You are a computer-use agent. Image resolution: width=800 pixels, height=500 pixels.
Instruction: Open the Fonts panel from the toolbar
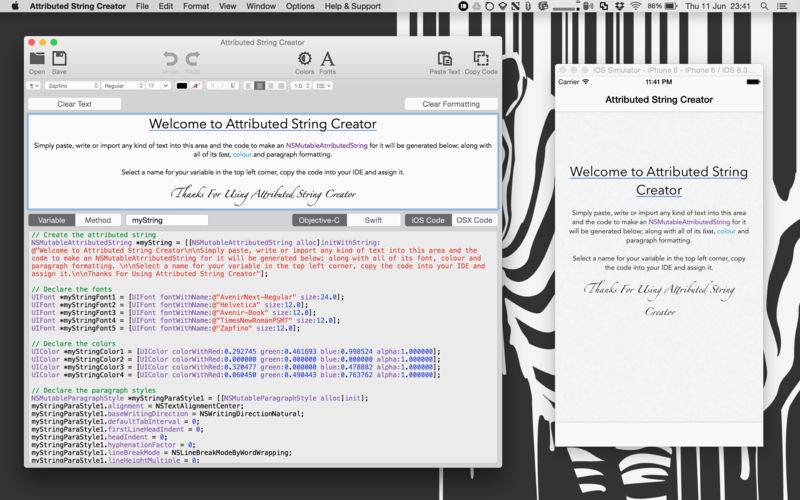328,62
